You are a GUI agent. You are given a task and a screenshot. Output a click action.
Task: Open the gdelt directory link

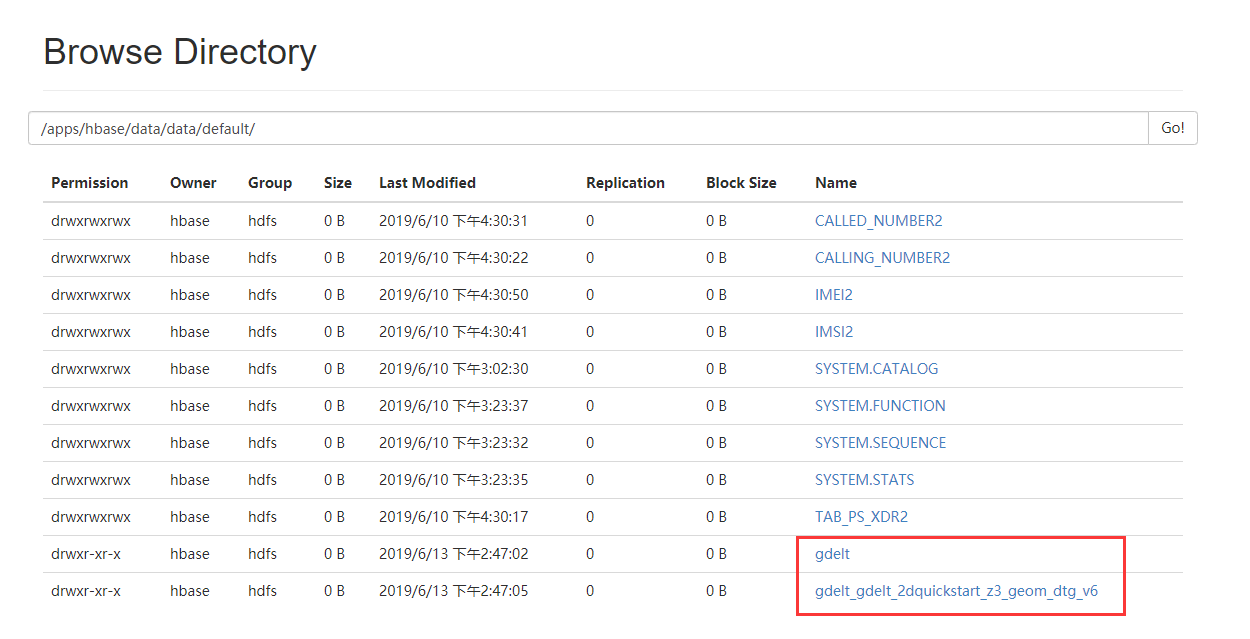tap(832, 554)
